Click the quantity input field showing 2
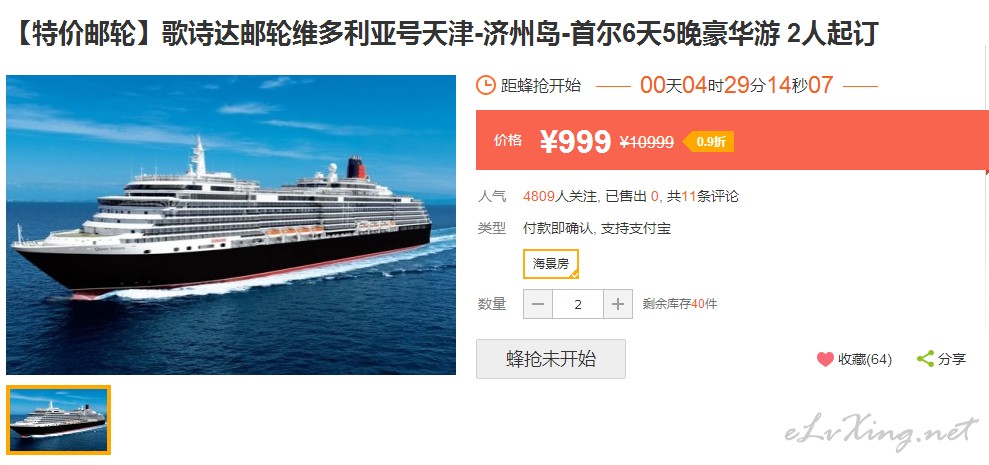989x465 pixels. pyautogui.click(x=578, y=304)
